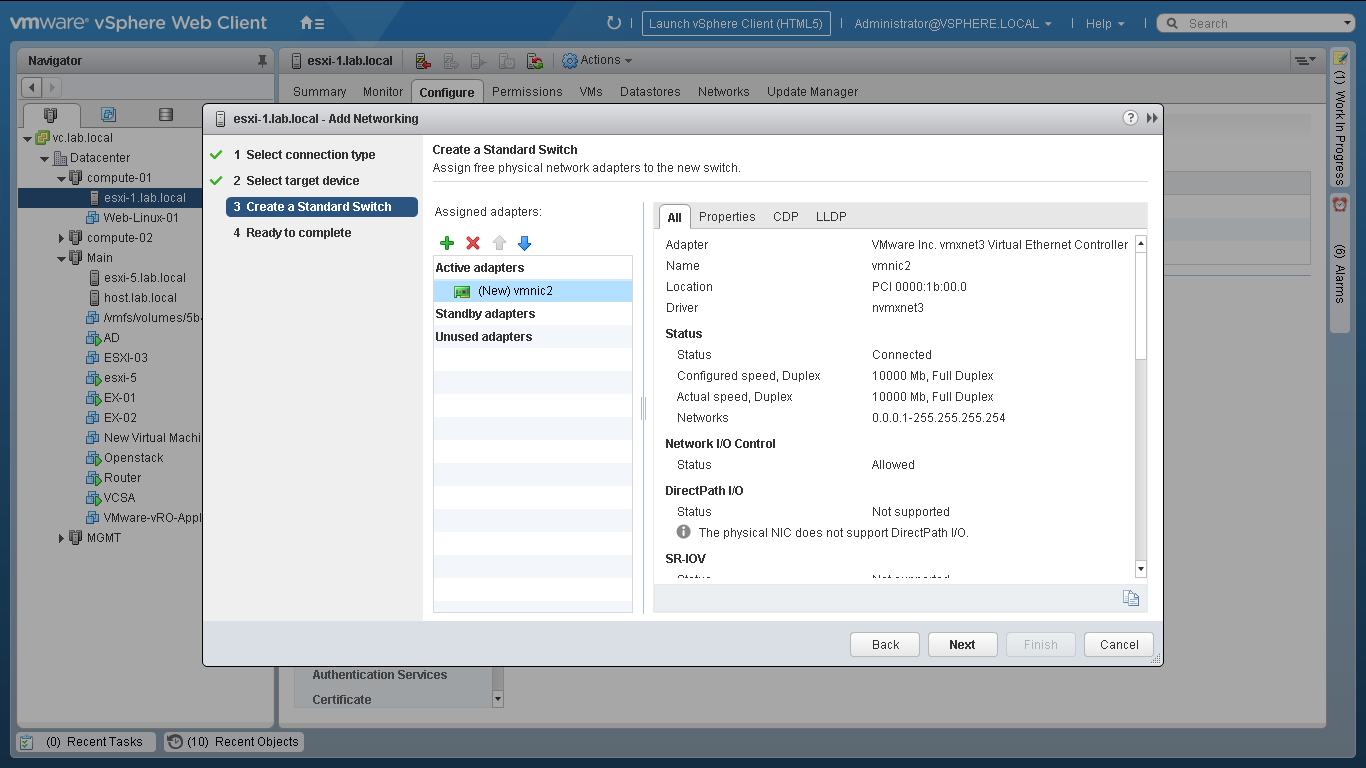Minimize dialog to Work In Progress
Viewport: 1366px width, 768px height.
pos(1152,118)
